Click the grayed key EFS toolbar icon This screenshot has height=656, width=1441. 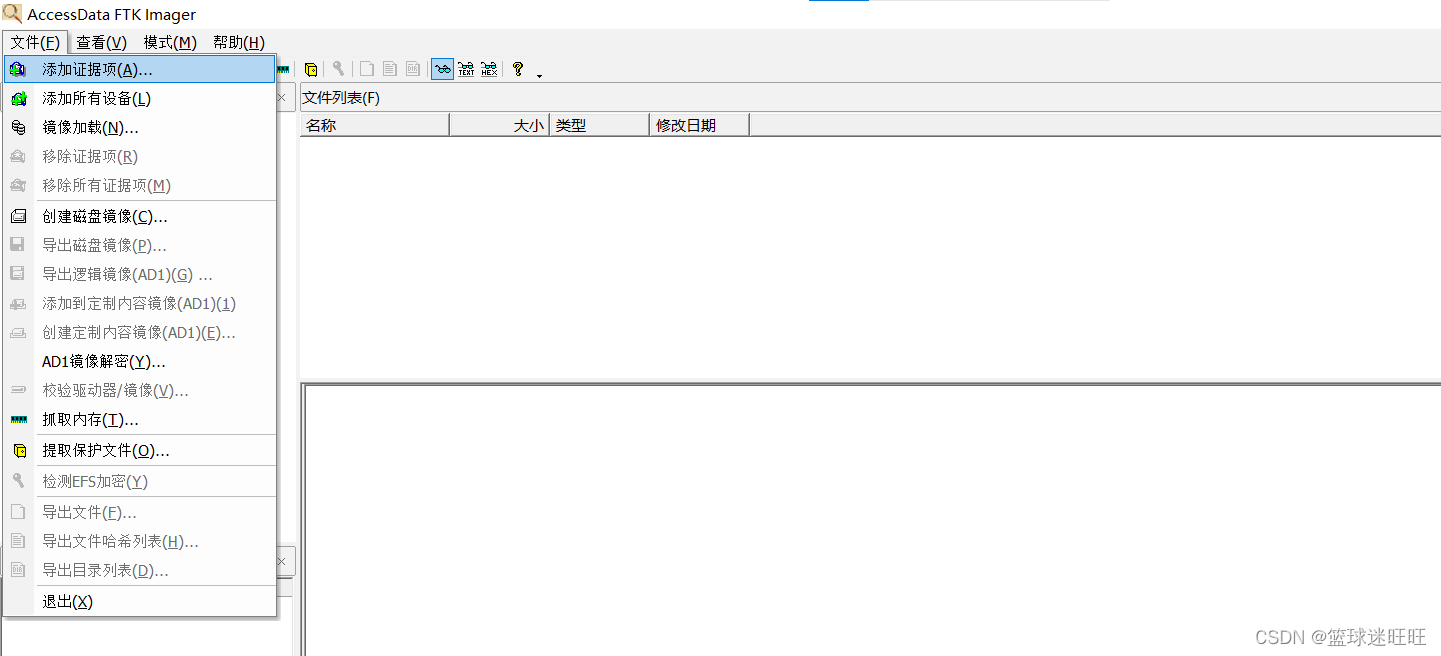(x=338, y=69)
